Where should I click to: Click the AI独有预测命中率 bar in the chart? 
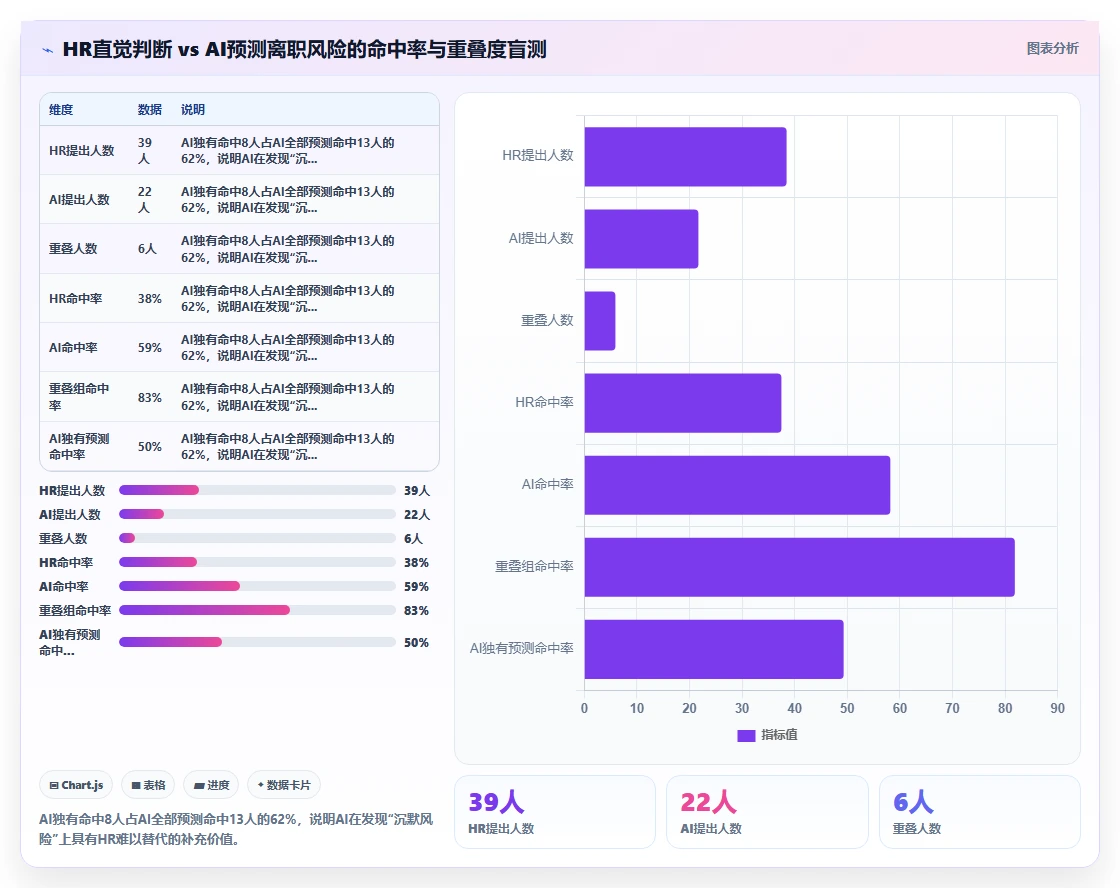tap(714, 649)
